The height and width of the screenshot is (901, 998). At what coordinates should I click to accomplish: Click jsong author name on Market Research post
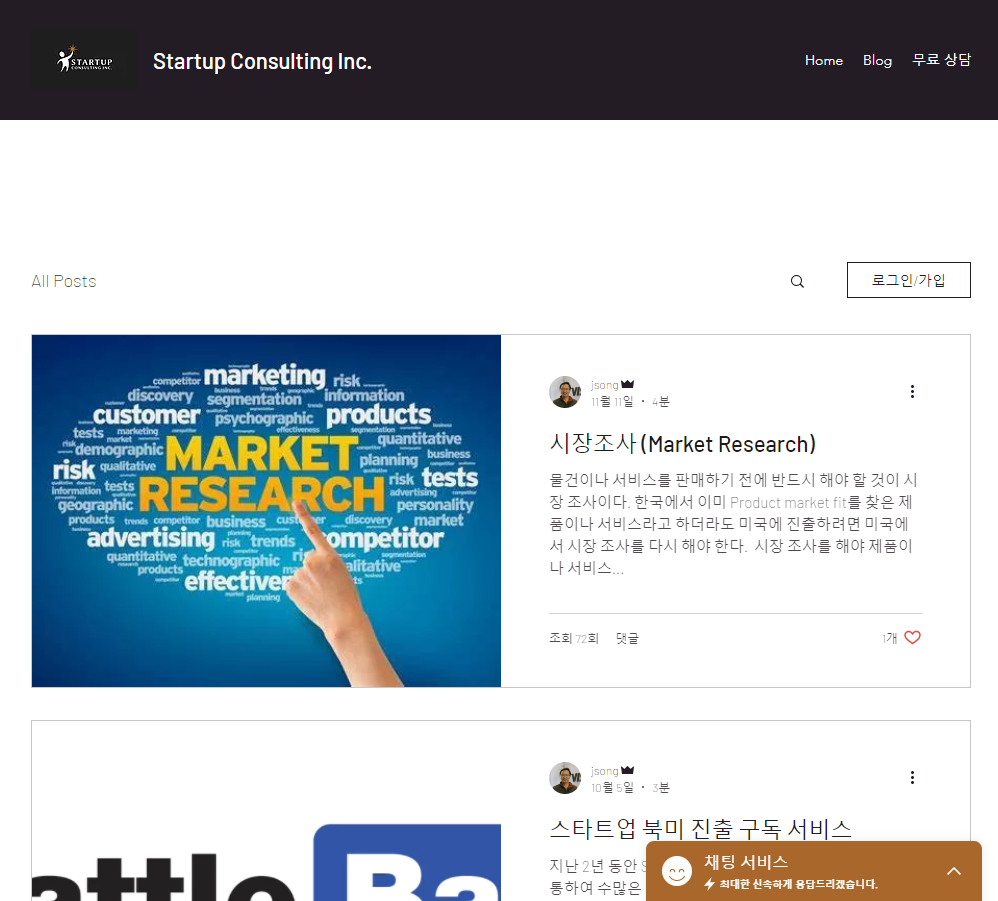605,385
